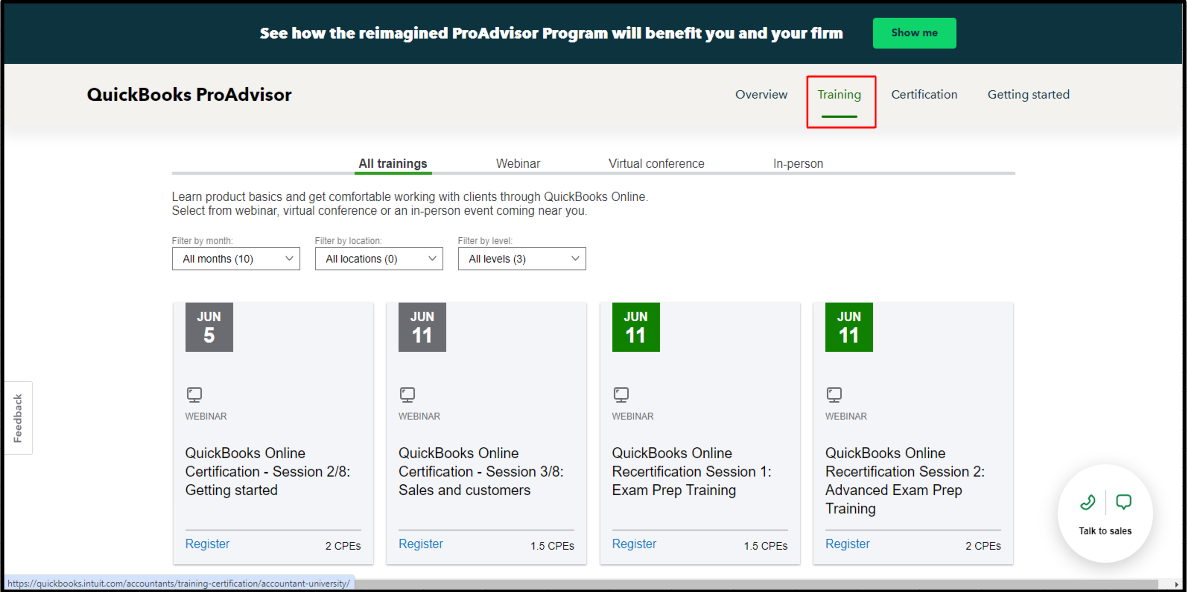The width and height of the screenshot is (1187, 592).
Task: Click the JUN 5 date badge
Action: (x=209, y=327)
